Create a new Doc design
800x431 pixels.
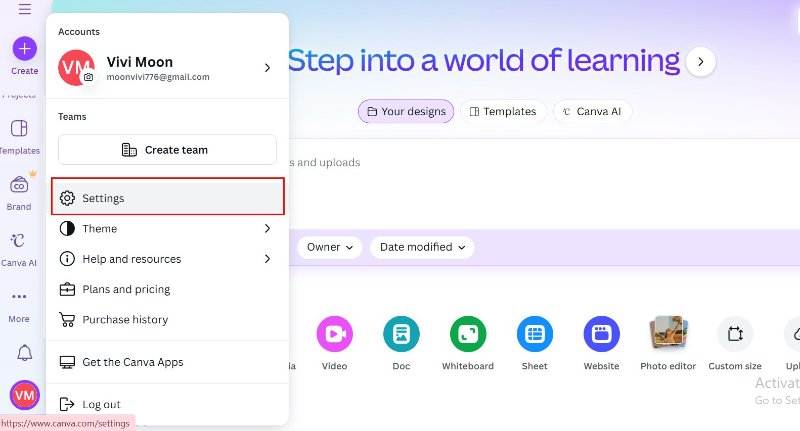(401, 334)
